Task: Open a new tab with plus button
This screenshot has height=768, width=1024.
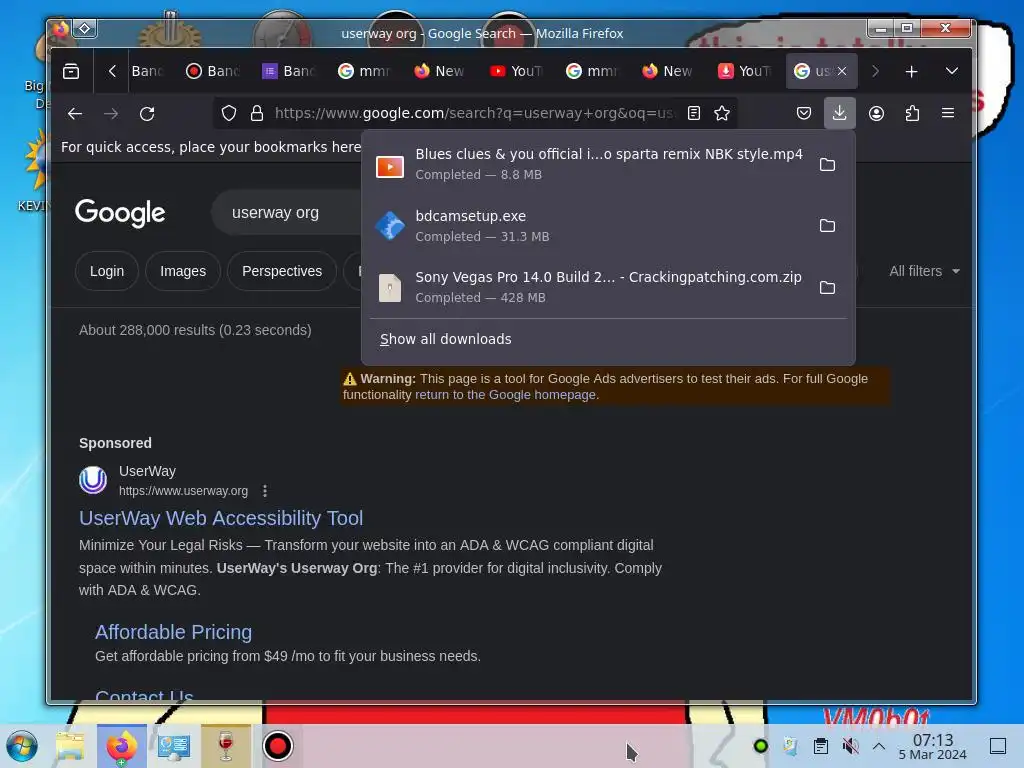Action: click(911, 71)
